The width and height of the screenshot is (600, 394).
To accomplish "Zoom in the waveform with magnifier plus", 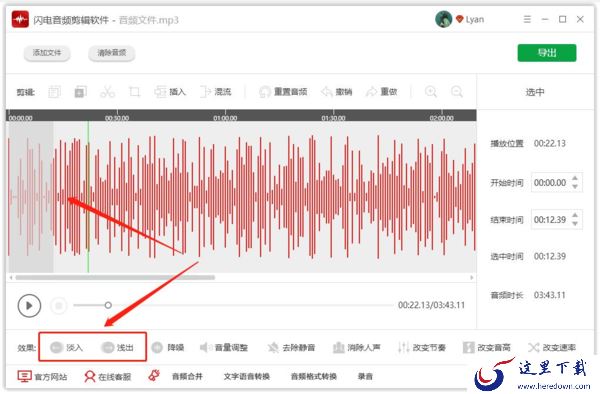I will click(431, 92).
